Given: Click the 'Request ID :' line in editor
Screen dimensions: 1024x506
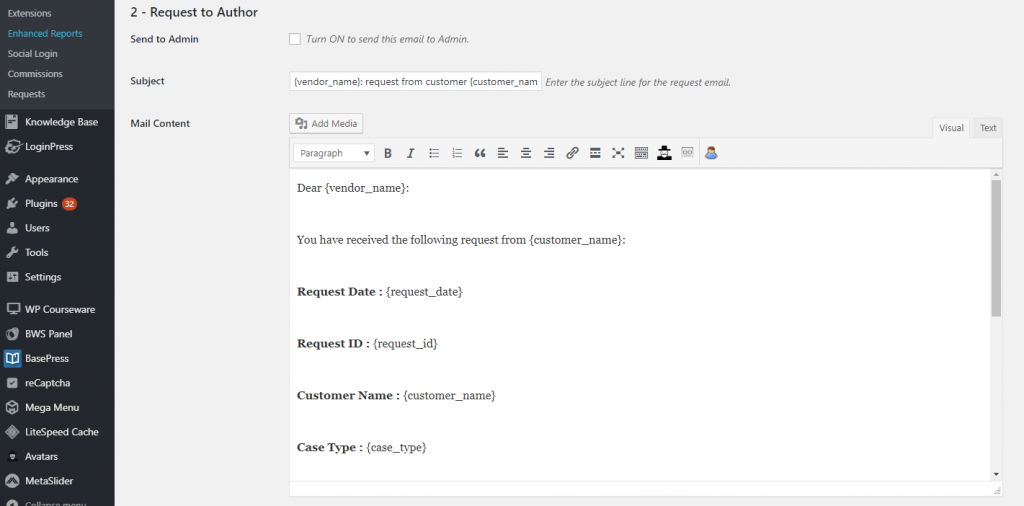Looking at the screenshot, I should 367,343.
